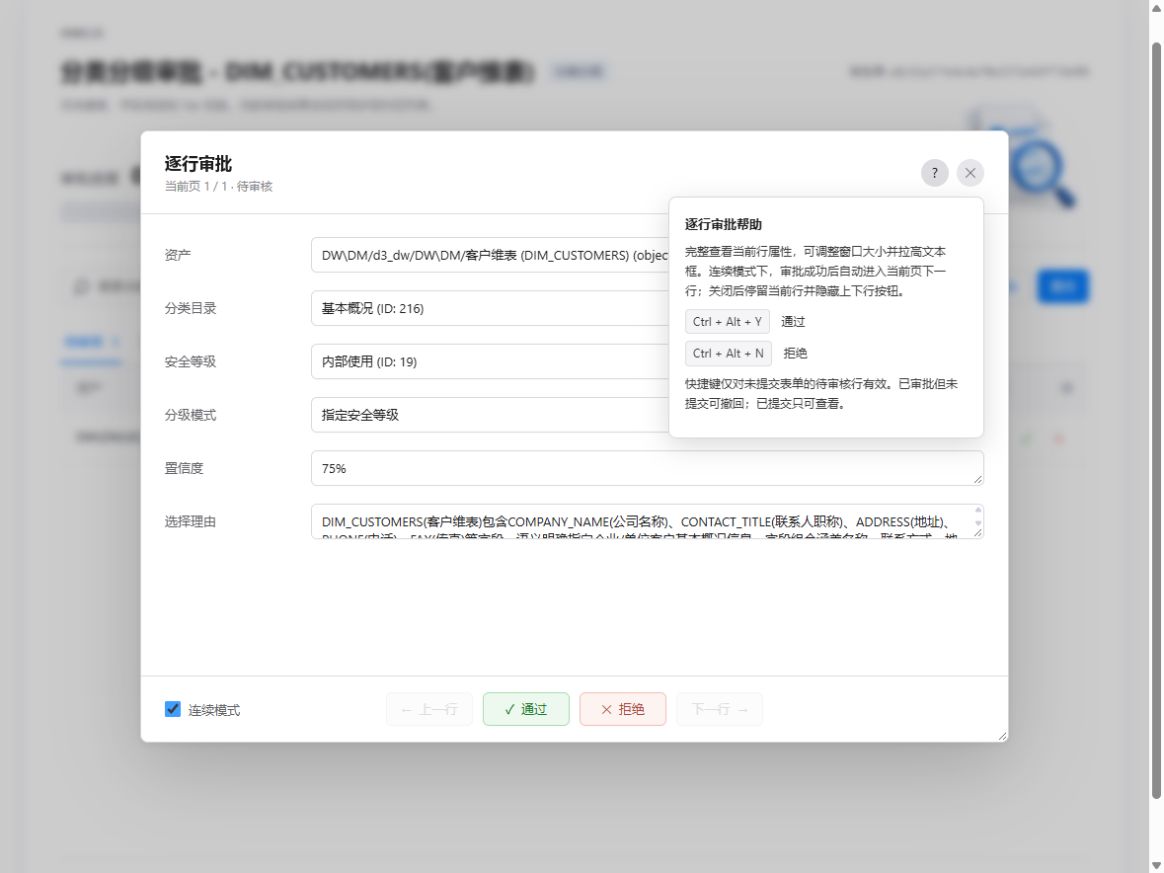Click the 上一行 previous row button
Image resolution: width=1164 pixels, height=873 pixels.
pos(429,709)
